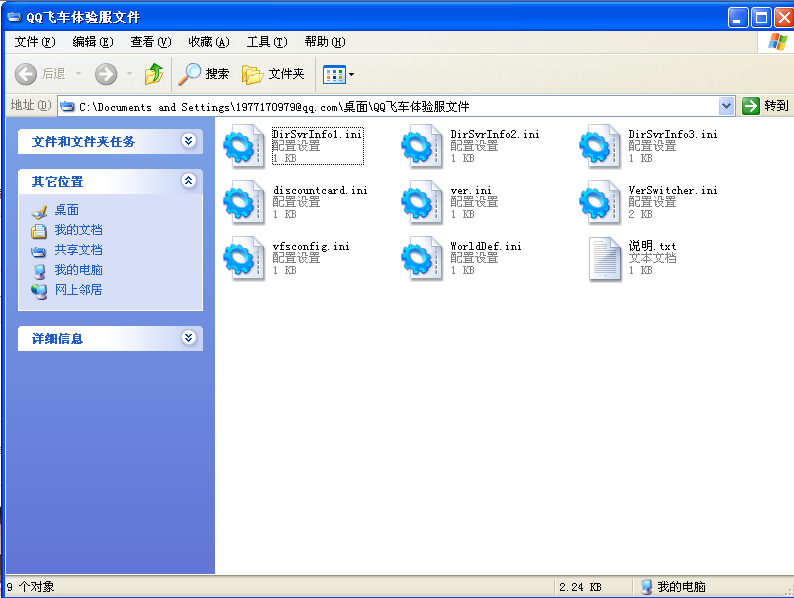Viewport: 794px width, 598px height.
Task: Click the 转到 go button
Action: pyautogui.click(x=765, y=106)
